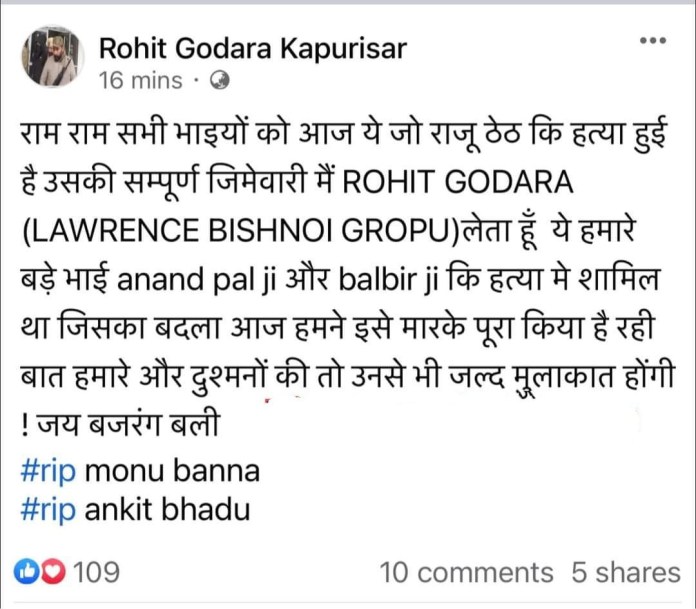The image size is (696, 609).
Task: Open the #rip hashtag before ankit bhadu
Action: pos(48,510)
